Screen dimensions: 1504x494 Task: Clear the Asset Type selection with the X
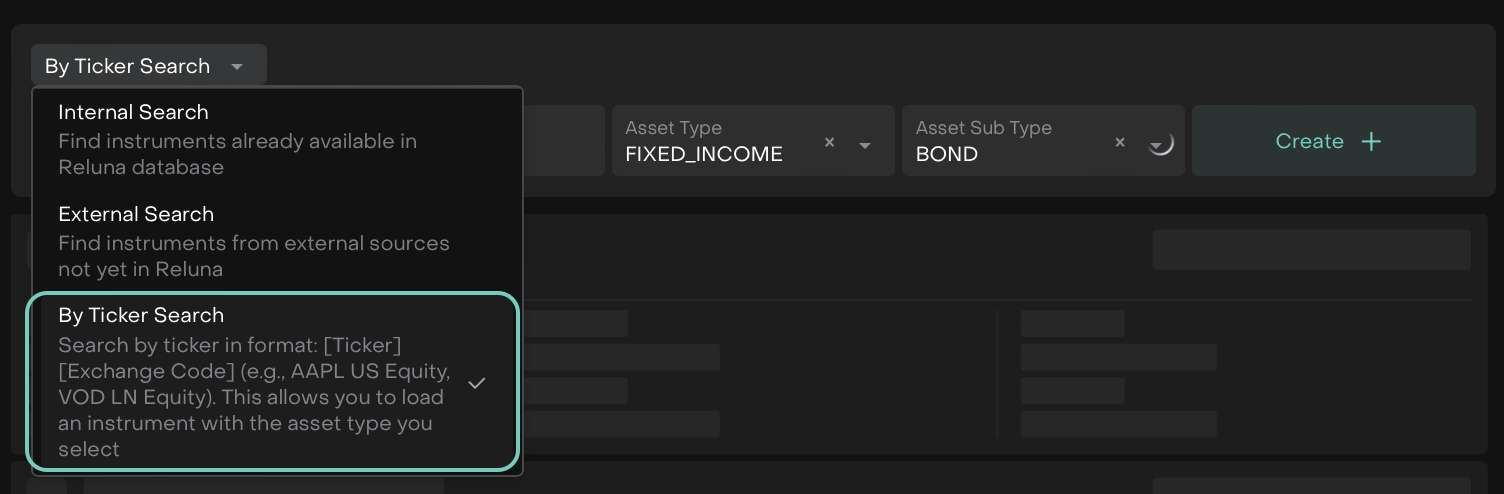[829, 143]
